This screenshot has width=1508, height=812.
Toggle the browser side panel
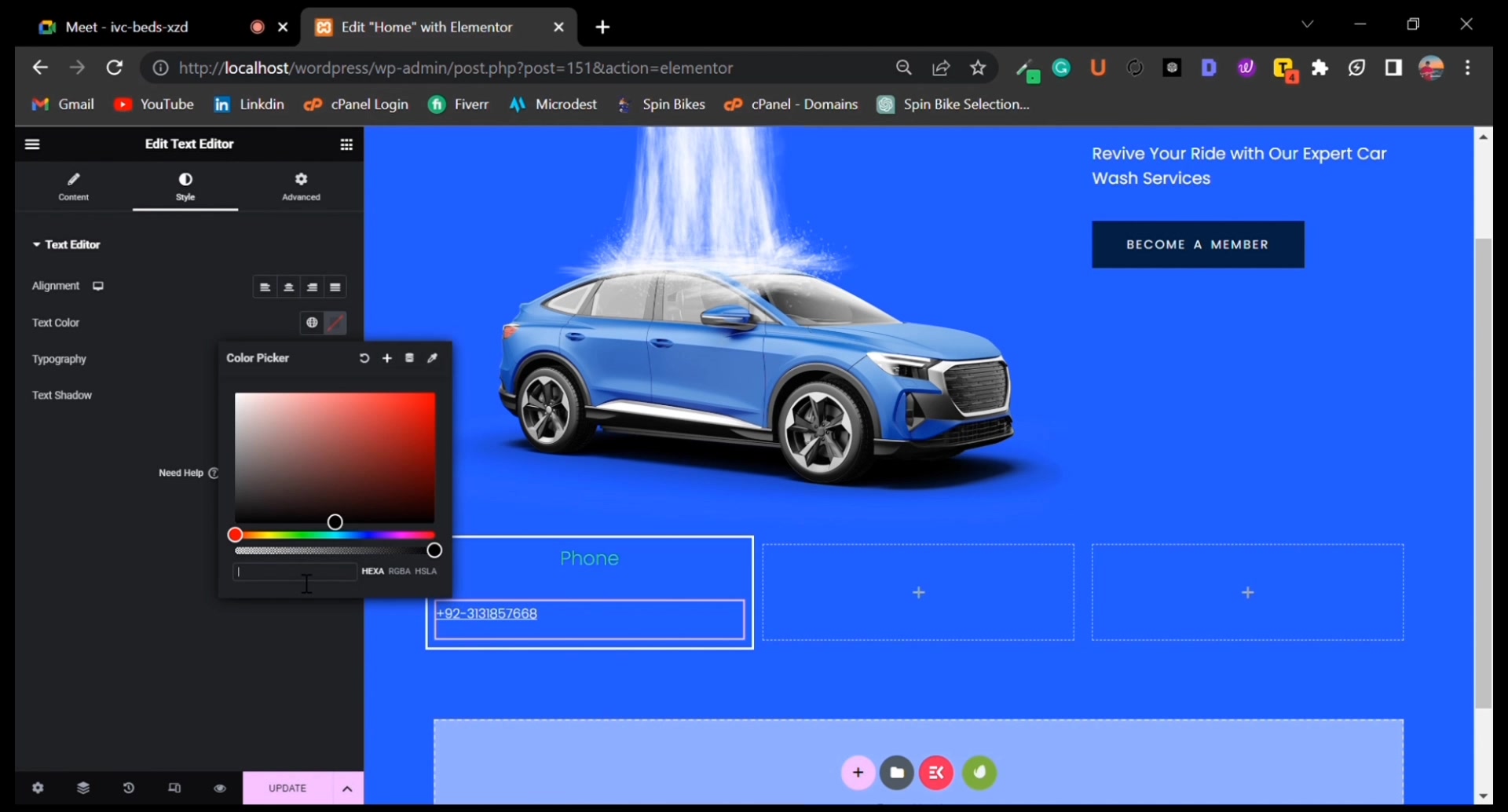tap(1394, 68)
